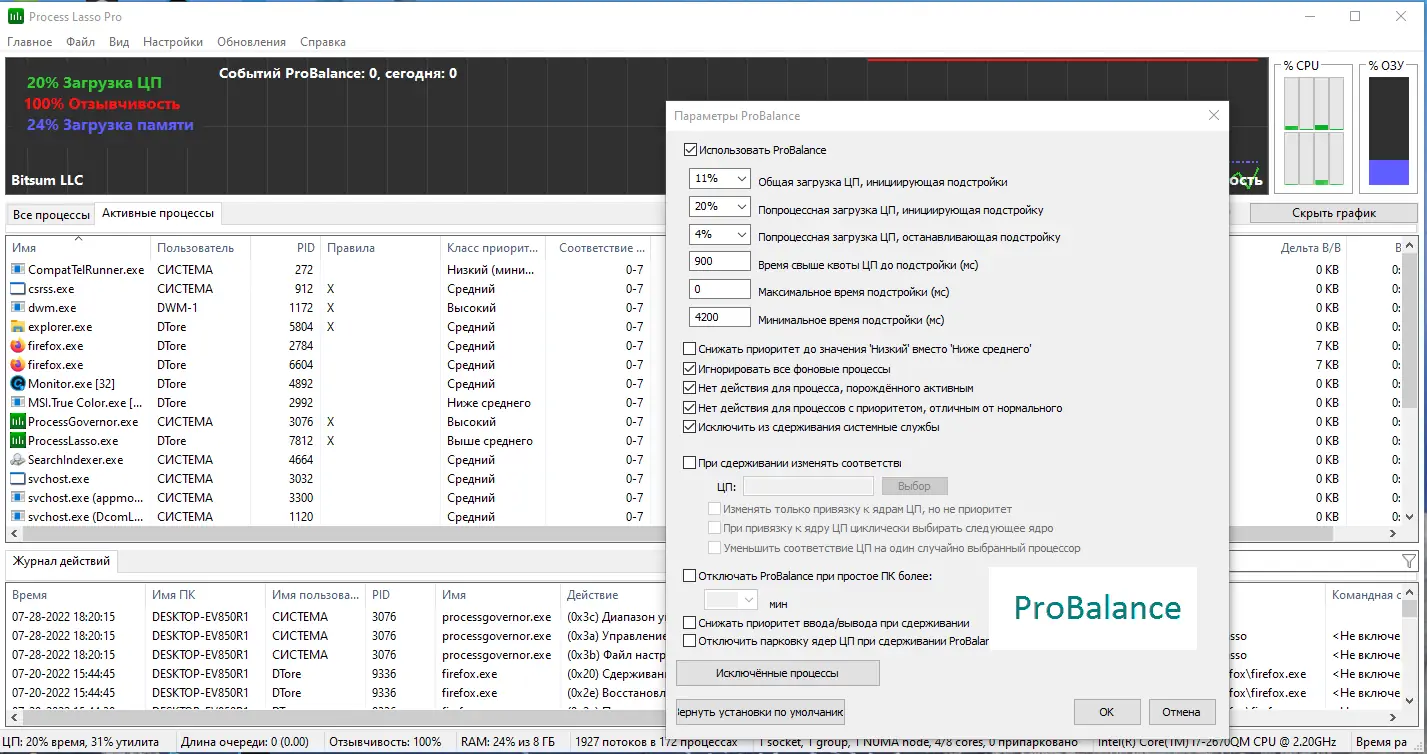The image size is (1427, 754).
Task: Click the MSI.True Color.exe process icon
Action: (x=18, y=403)
